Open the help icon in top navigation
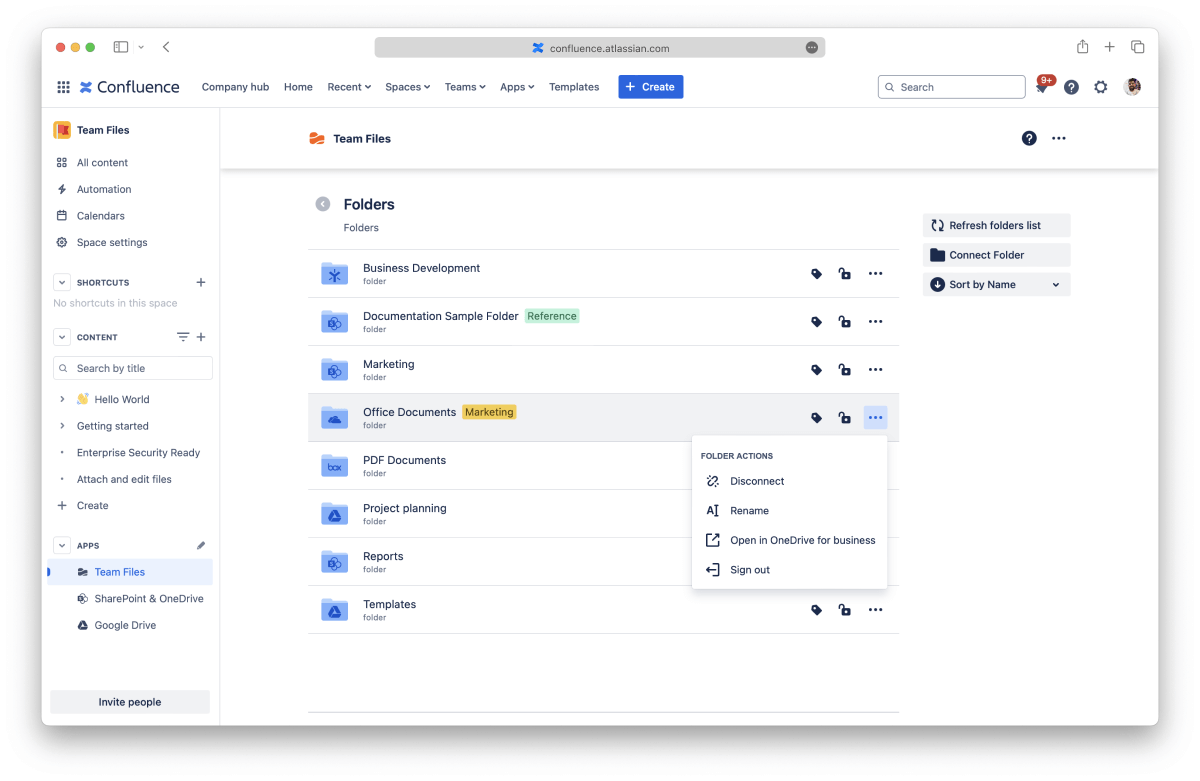 point(1071,87)
